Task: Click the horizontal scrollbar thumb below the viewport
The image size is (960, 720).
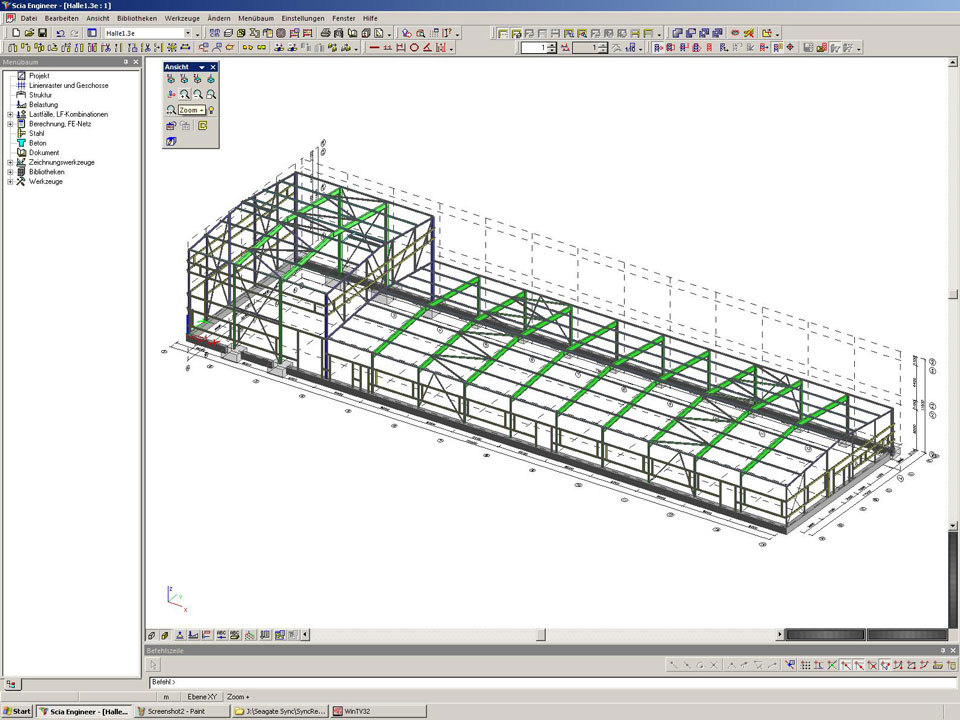Action: coord(541,634)
